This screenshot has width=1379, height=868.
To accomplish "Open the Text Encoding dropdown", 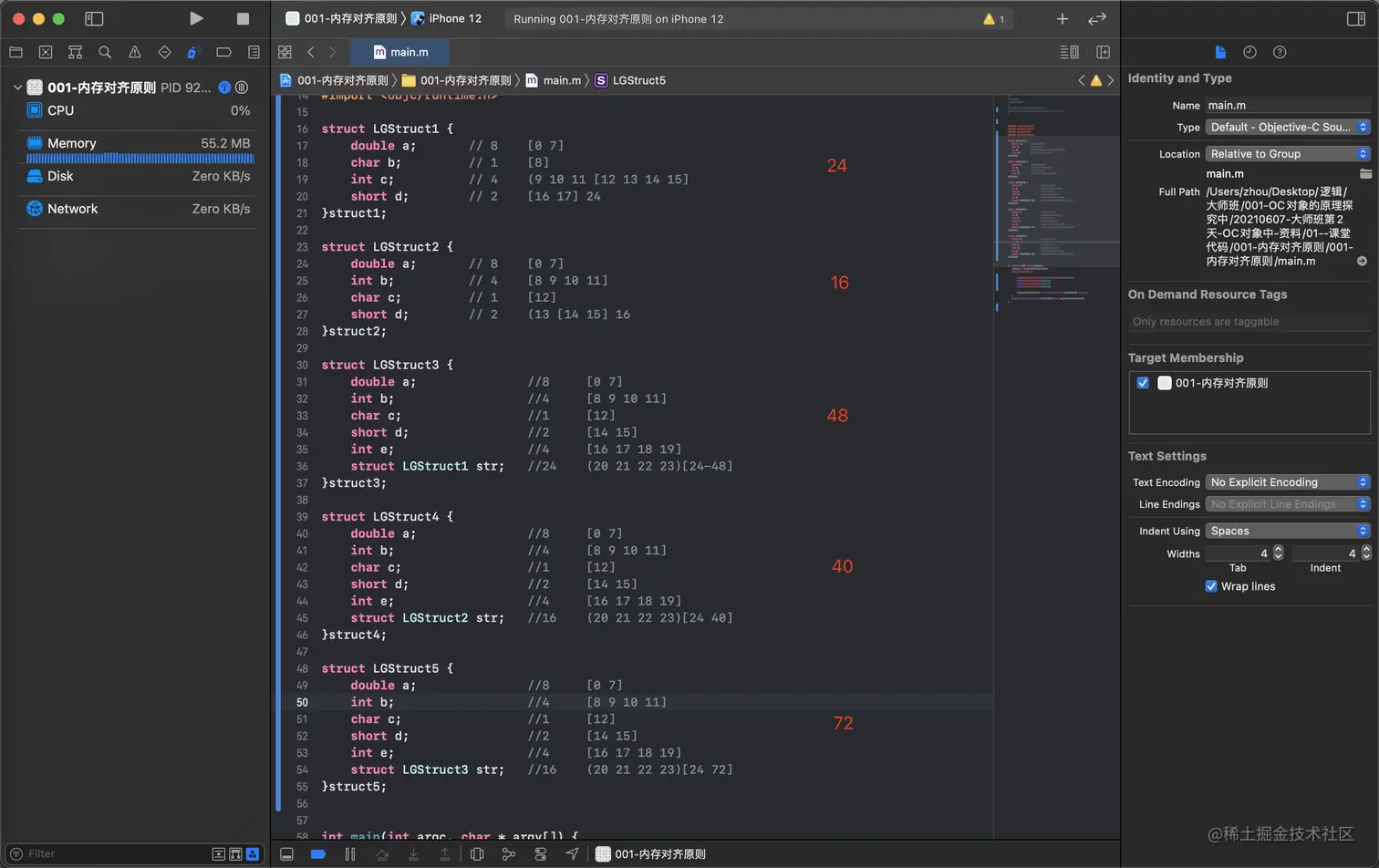I will coord(1287,482).
